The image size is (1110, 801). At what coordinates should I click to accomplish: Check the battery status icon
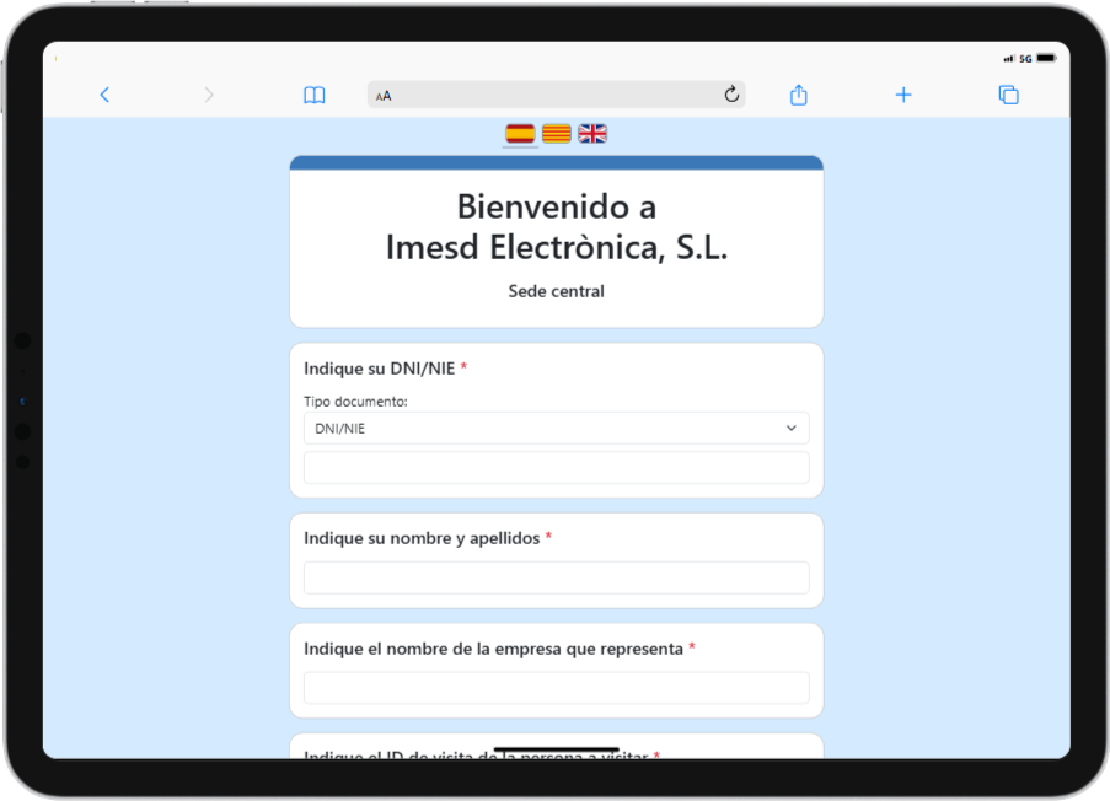pos(1046,59)
